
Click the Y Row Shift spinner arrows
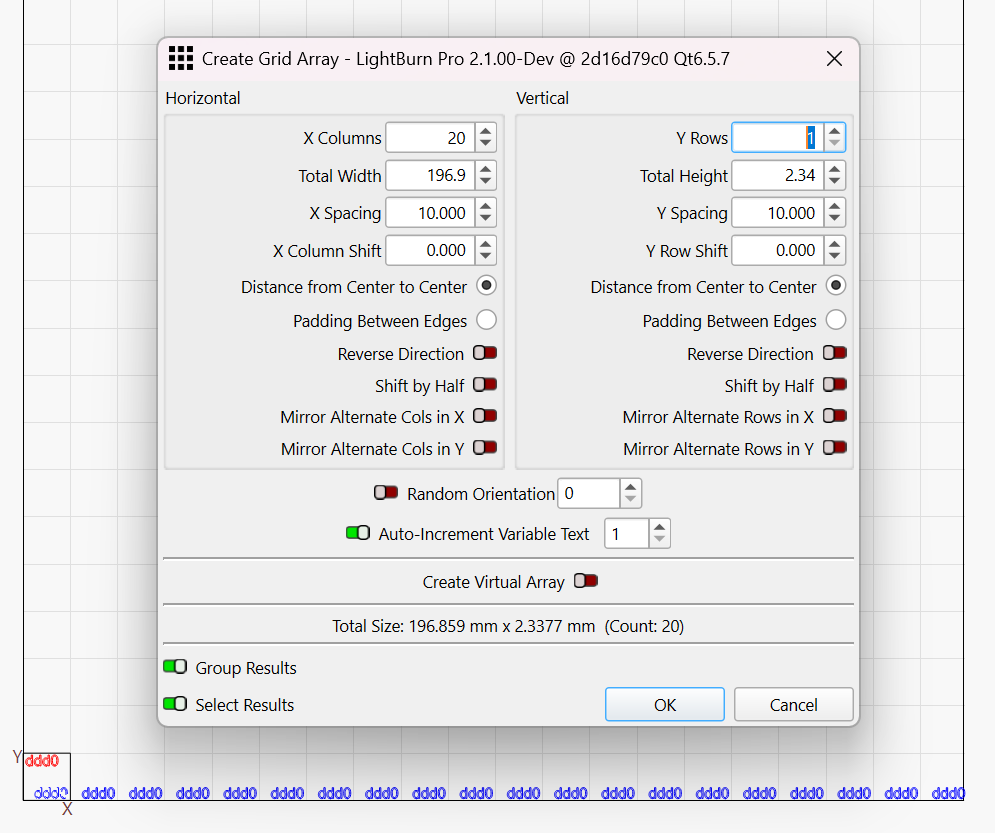pyautogui.click(x=835, y=251)
